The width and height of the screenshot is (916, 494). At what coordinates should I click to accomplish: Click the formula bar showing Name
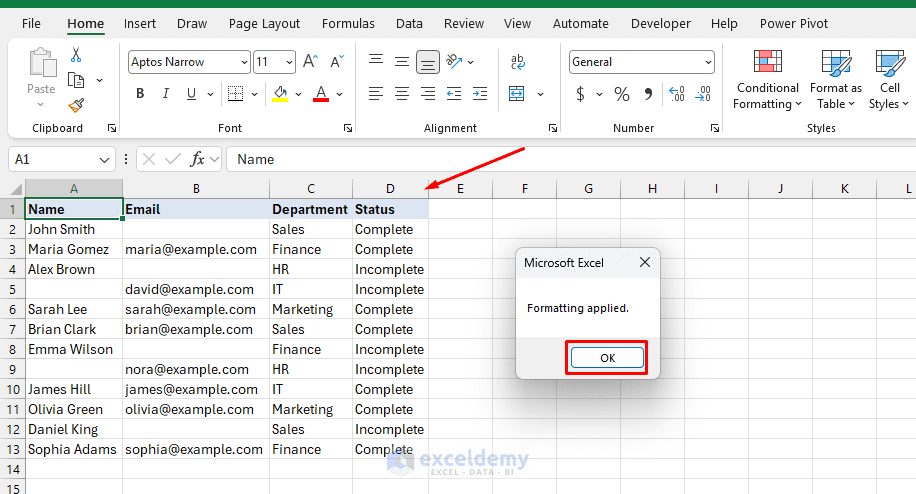click(571, 159)
